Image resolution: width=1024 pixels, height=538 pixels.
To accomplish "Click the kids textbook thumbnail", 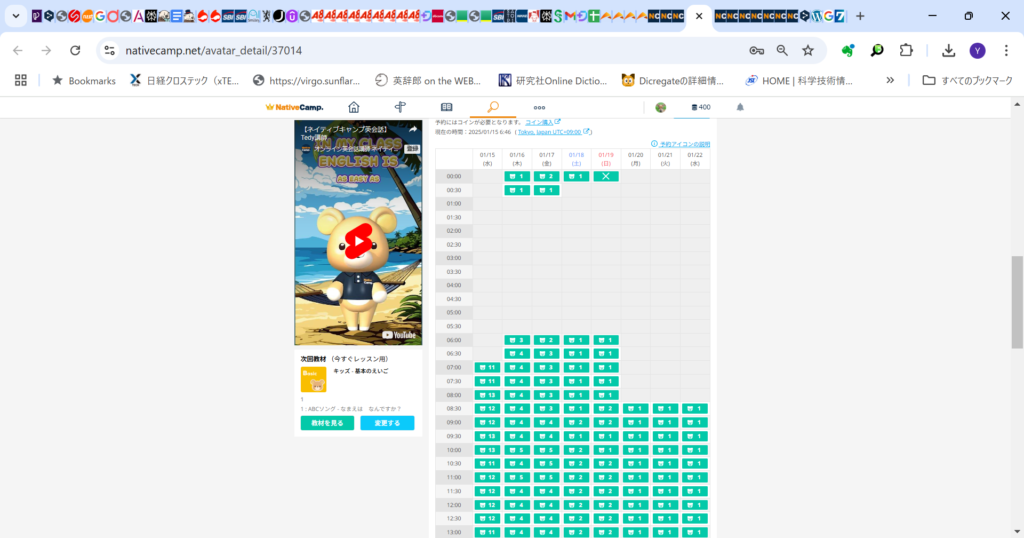I will [x=313, y=380].
